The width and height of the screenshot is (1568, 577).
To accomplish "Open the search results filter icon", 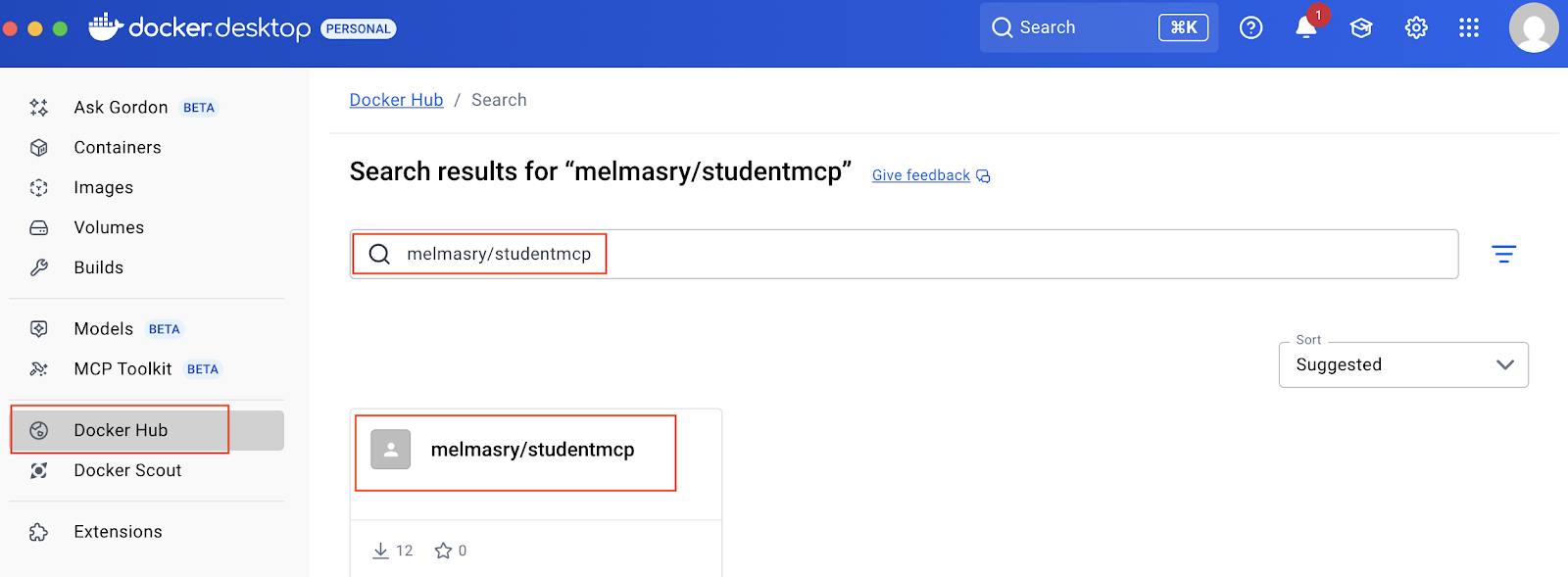I will pos(1503,255).
